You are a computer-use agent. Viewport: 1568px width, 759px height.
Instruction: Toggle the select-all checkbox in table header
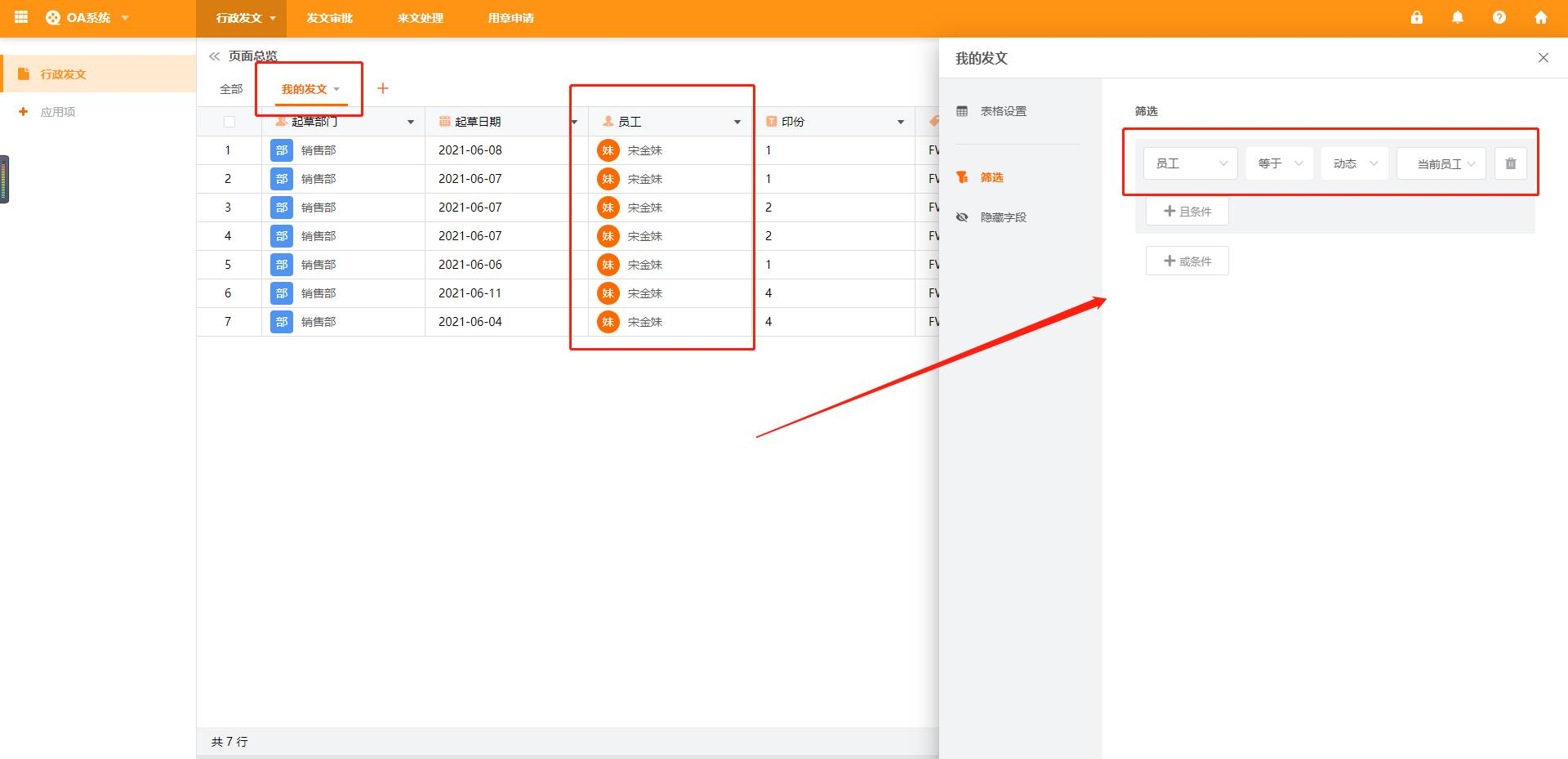[229, 122]
